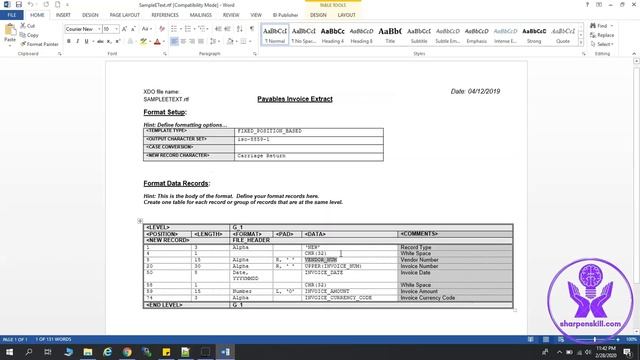Open the Borders dropdown
640x360 pixels.
point(250,41)
